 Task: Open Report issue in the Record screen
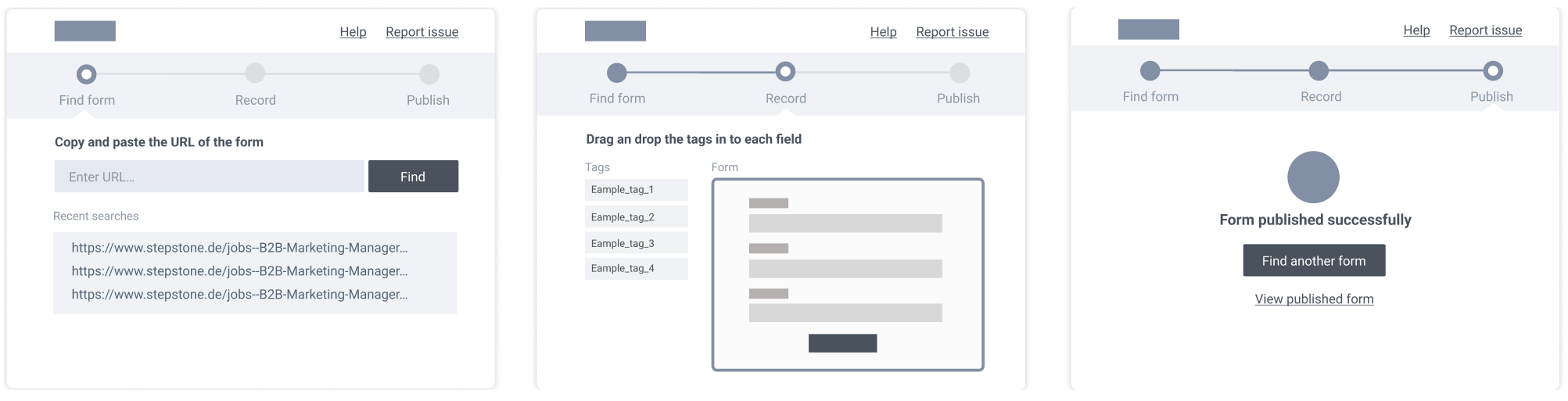click(x=952, y=32)
